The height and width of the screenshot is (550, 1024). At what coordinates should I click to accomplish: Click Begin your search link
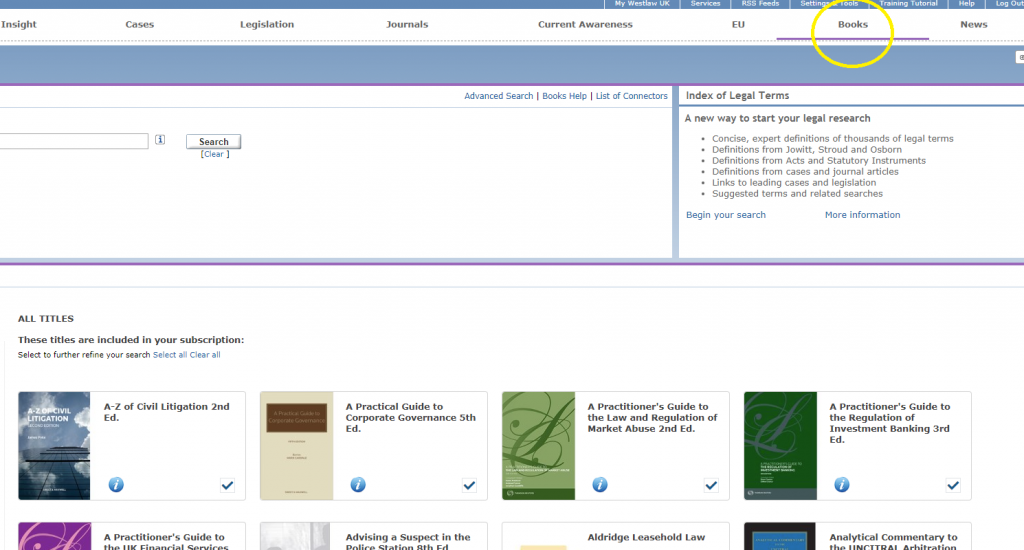point(725,215)
